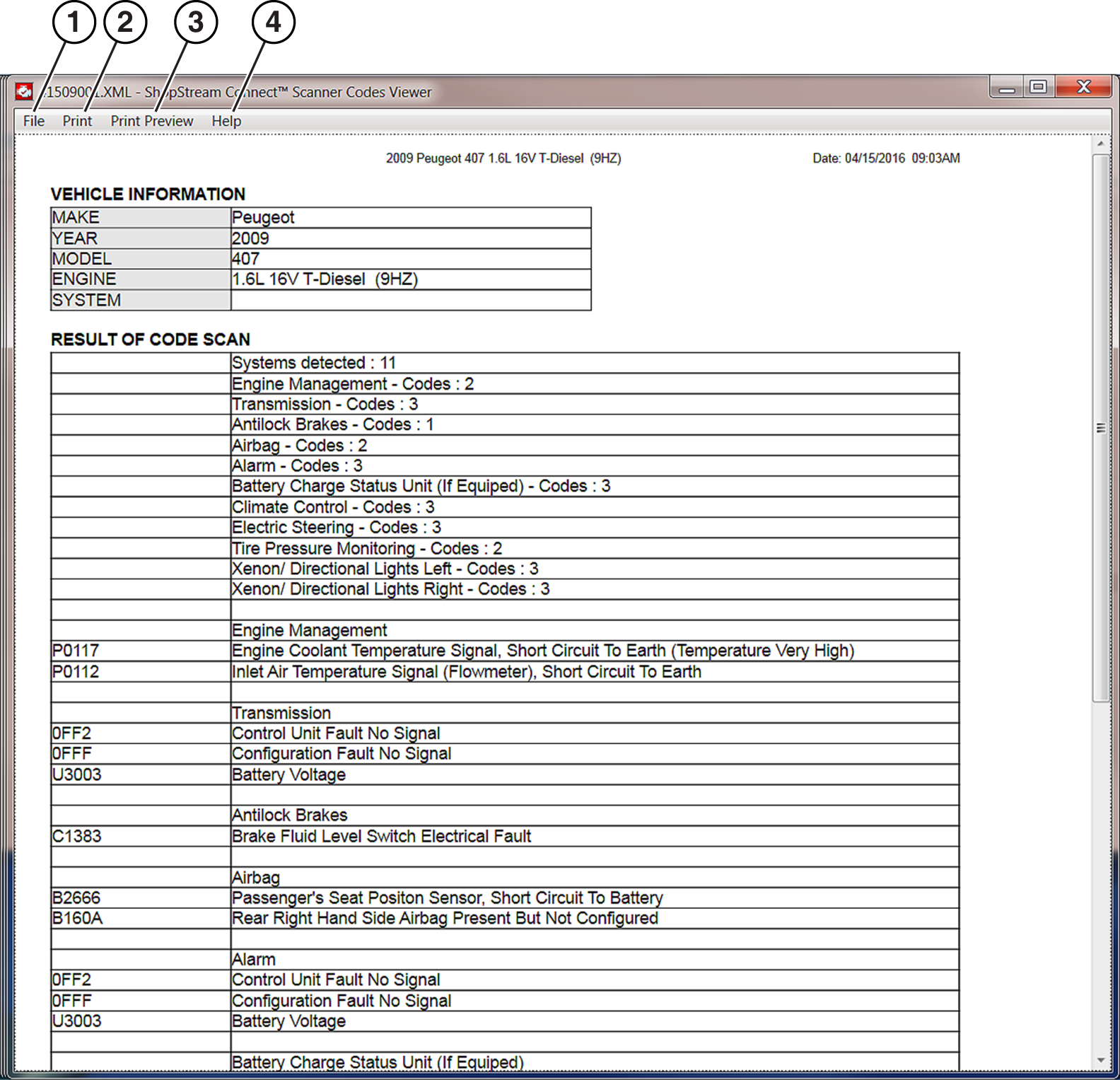
Task: Select the P0112 inlet air temperature row
Action: (x=467, y=672)
